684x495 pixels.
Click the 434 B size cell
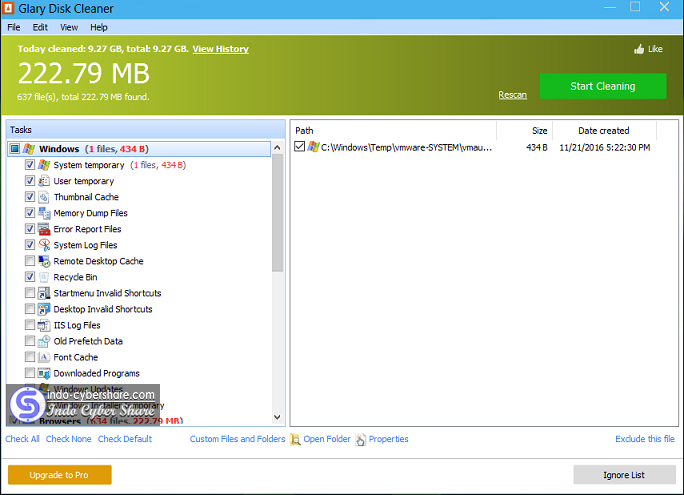tap(537, 147)
